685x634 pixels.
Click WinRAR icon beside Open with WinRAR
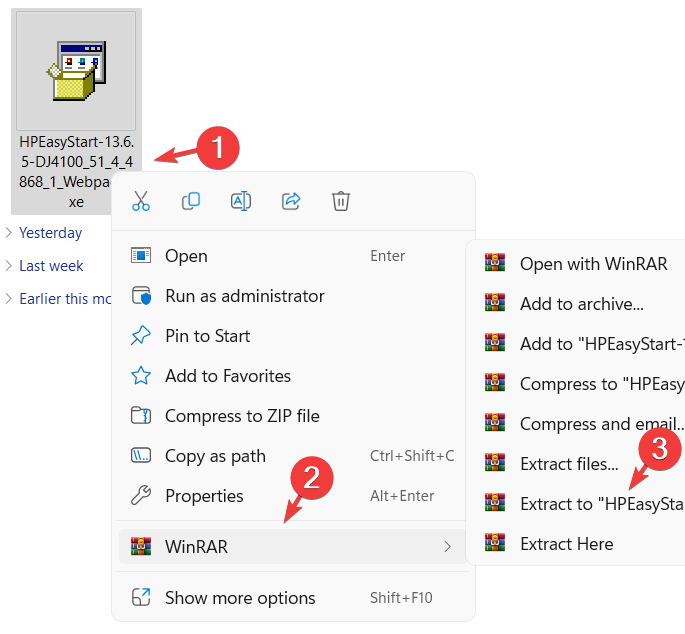pos(495,263)
